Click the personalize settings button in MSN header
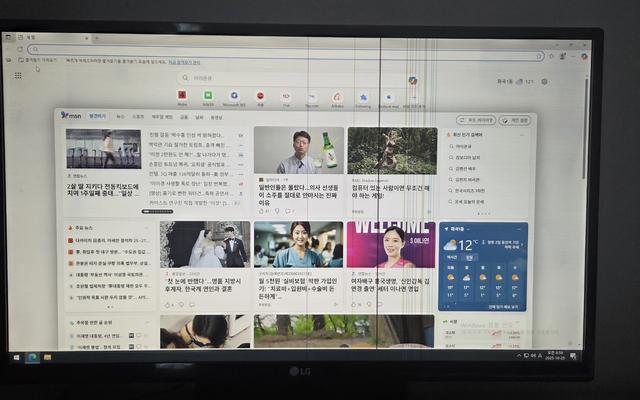640x400 pixels. [515, 120]
